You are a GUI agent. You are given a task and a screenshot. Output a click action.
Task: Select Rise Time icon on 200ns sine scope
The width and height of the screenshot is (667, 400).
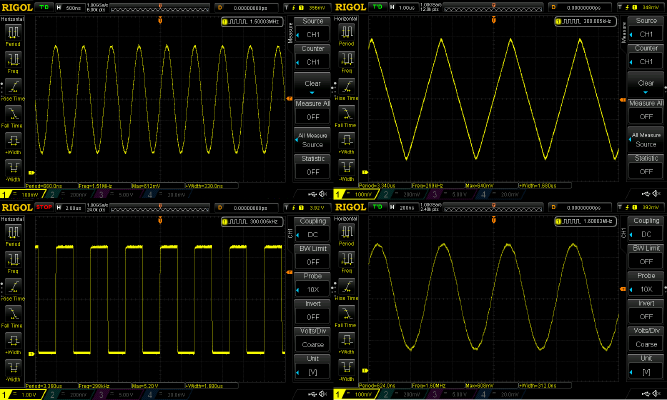[x=347, y=286]
